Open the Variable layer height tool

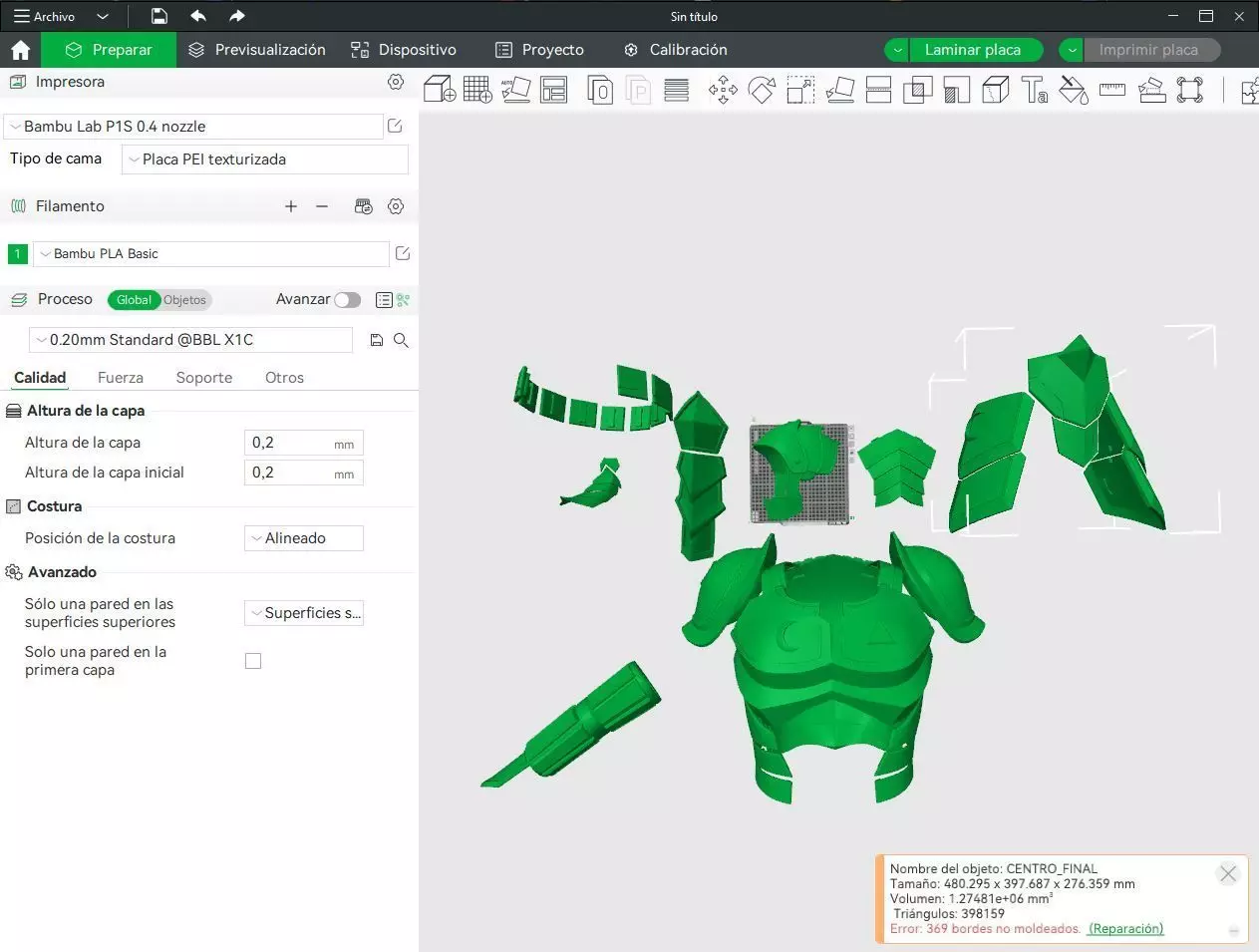(677, 90)
